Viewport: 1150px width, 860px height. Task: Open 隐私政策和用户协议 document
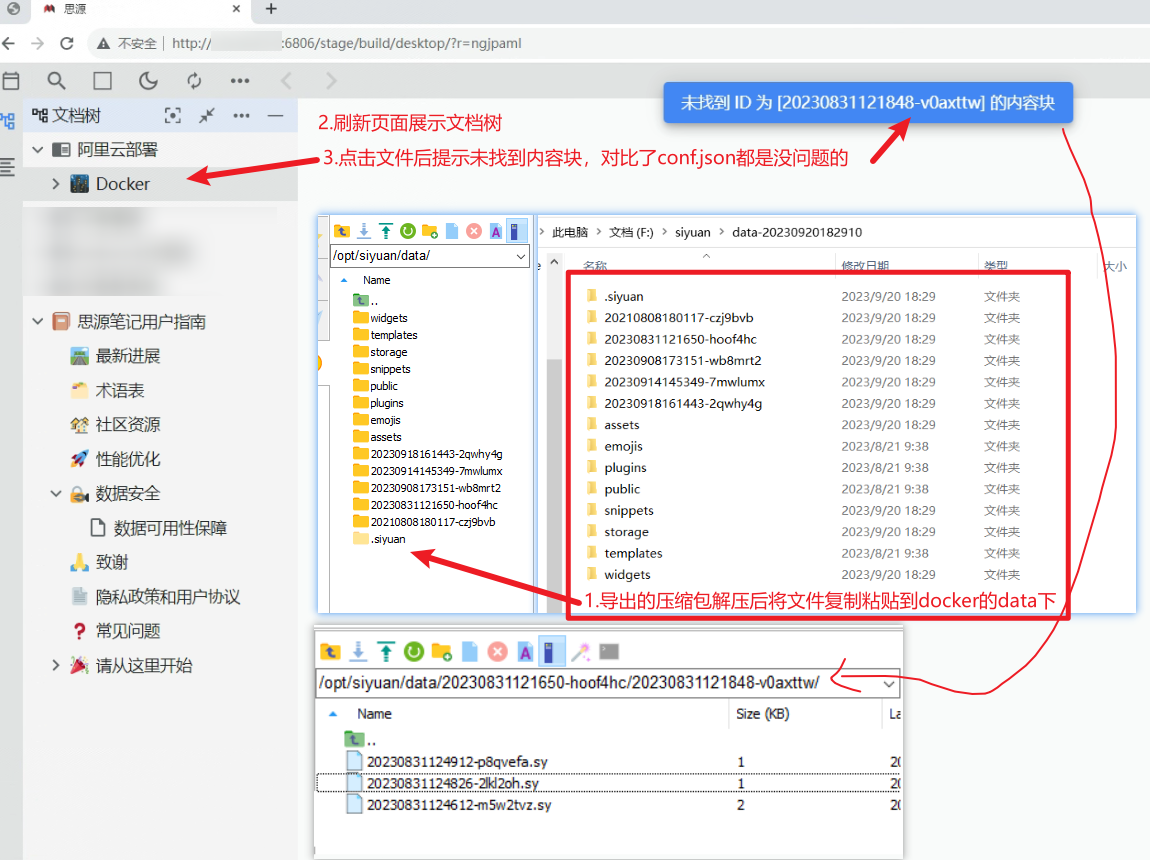pos(168,597)
